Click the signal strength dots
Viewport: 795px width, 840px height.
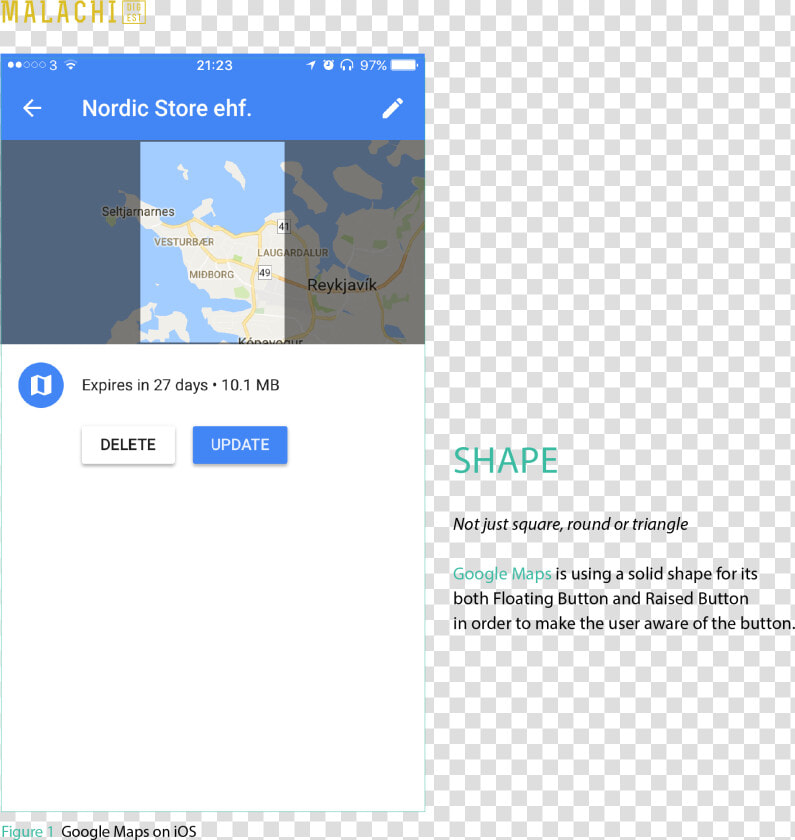pyautogui.click(x=26, y=65)
